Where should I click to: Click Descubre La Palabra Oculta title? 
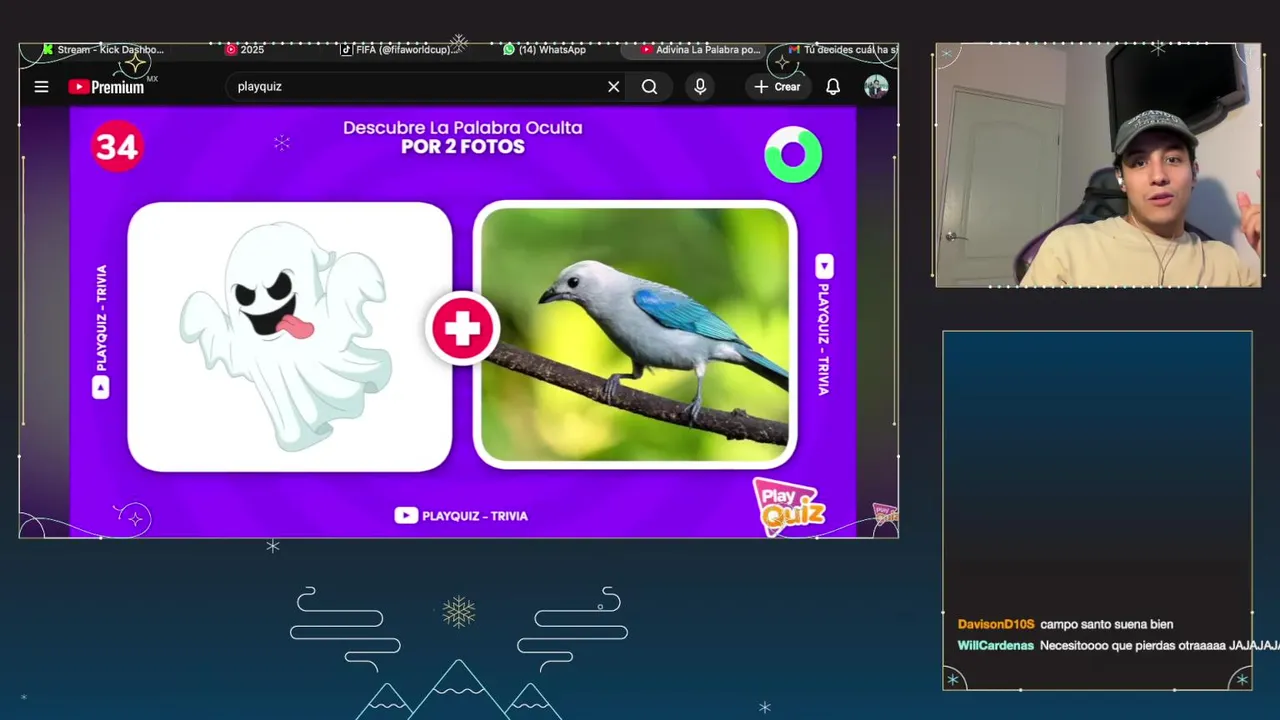point(462,128)
